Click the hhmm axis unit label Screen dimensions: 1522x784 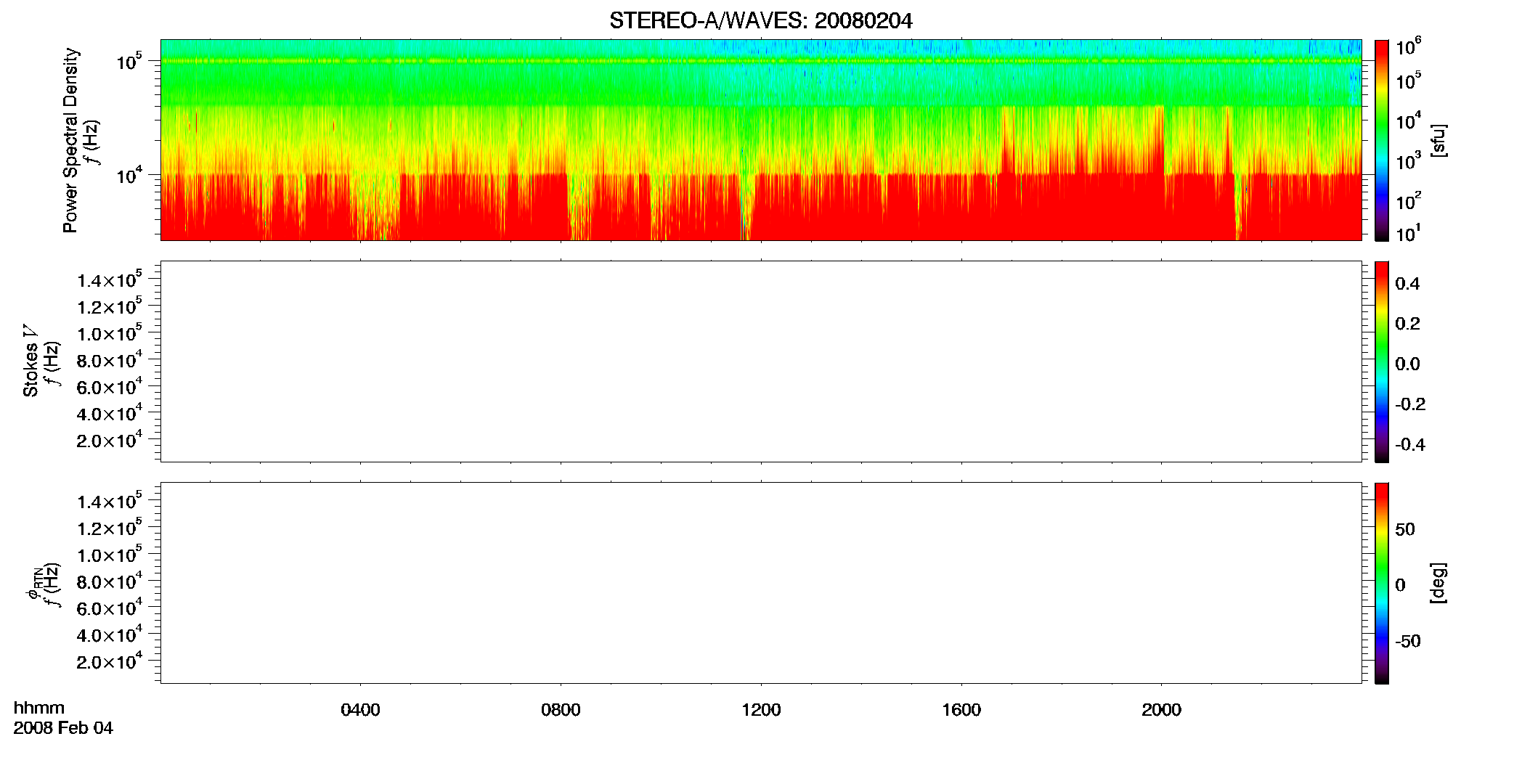coord(39,708)
